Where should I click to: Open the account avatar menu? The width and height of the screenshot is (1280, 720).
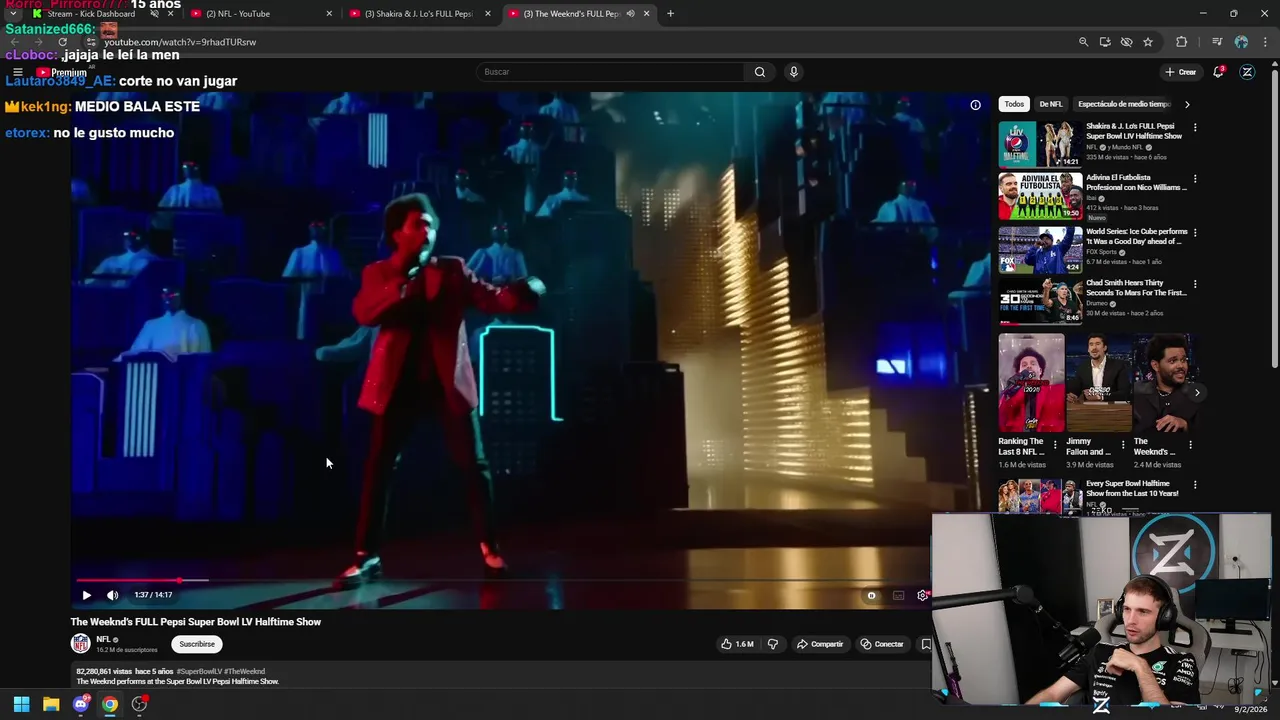tap(1247, 72)
